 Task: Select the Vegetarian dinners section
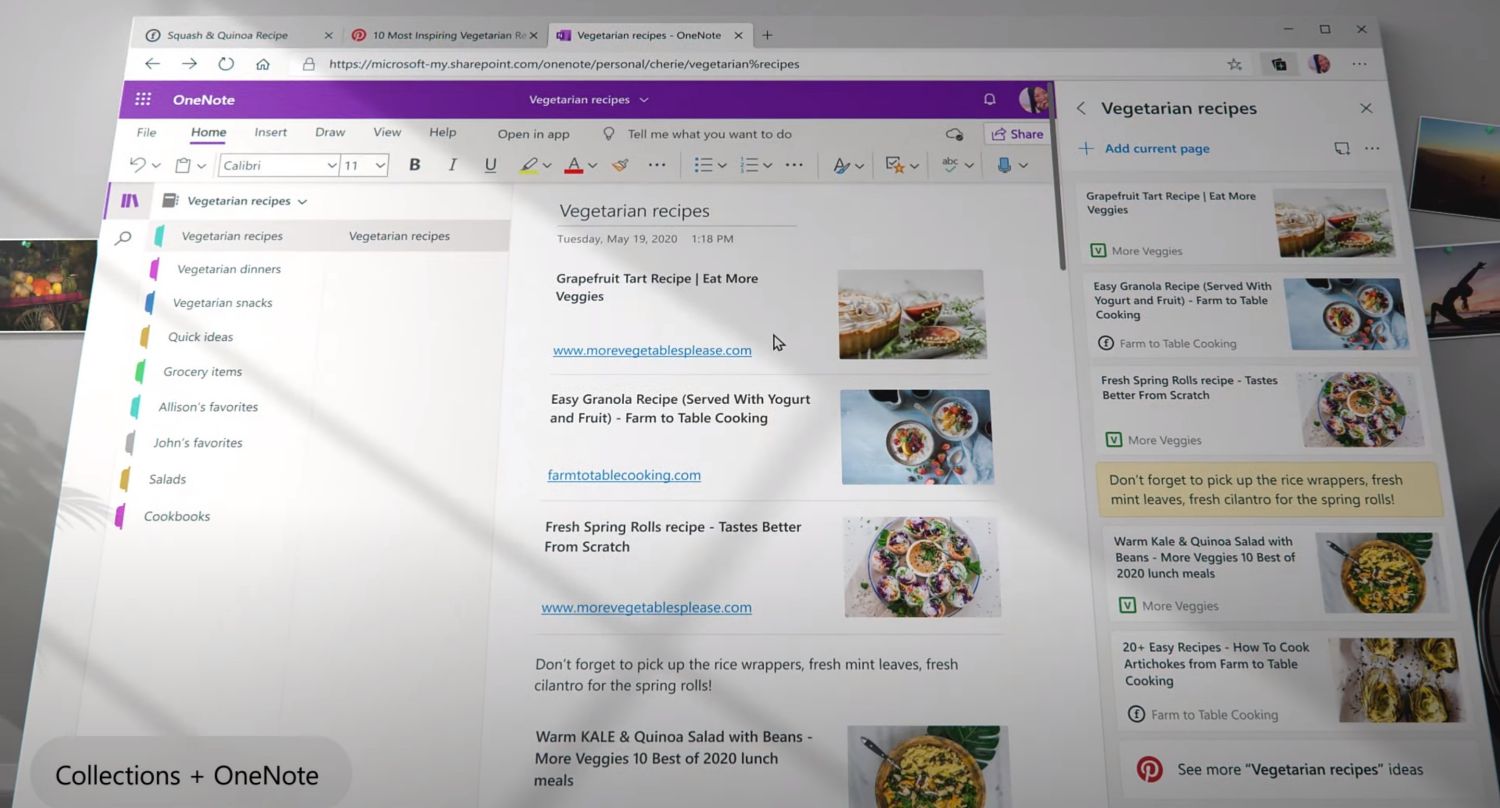coord(229,269)
